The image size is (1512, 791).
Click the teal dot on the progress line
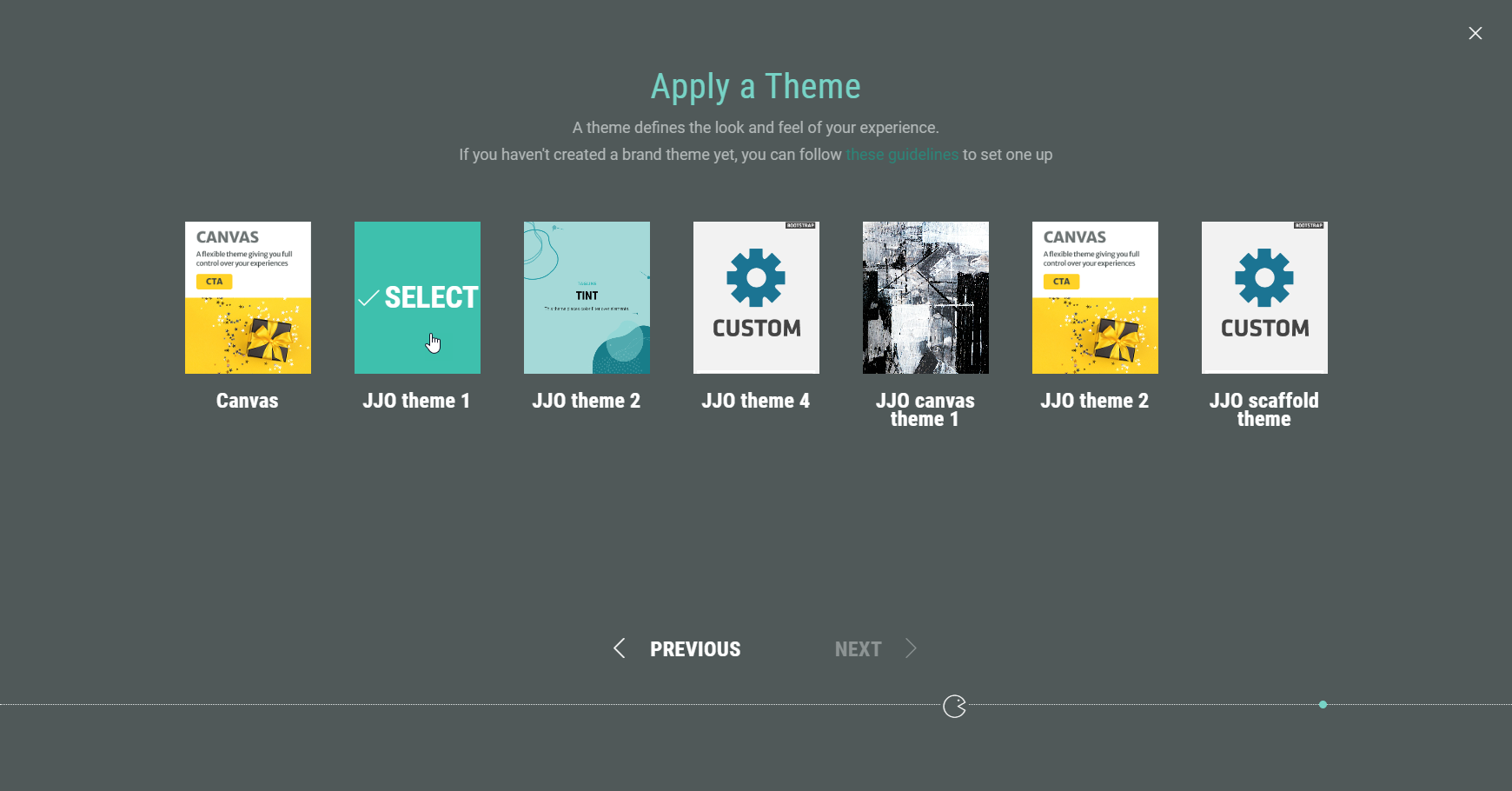[x=1323, y=705]
